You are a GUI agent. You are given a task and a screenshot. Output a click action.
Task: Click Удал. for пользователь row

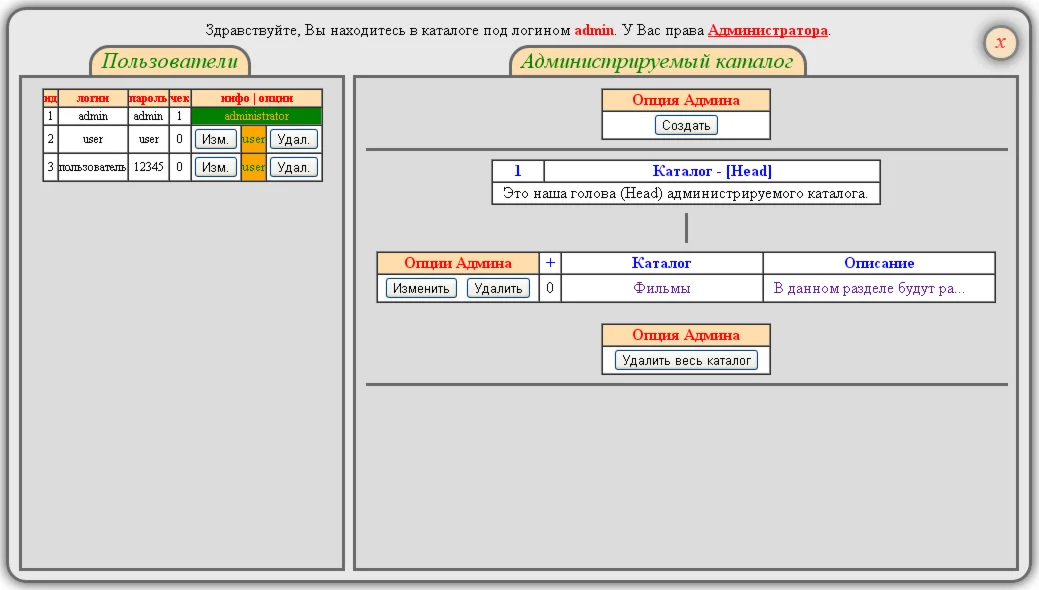click(x=294, y=167)
